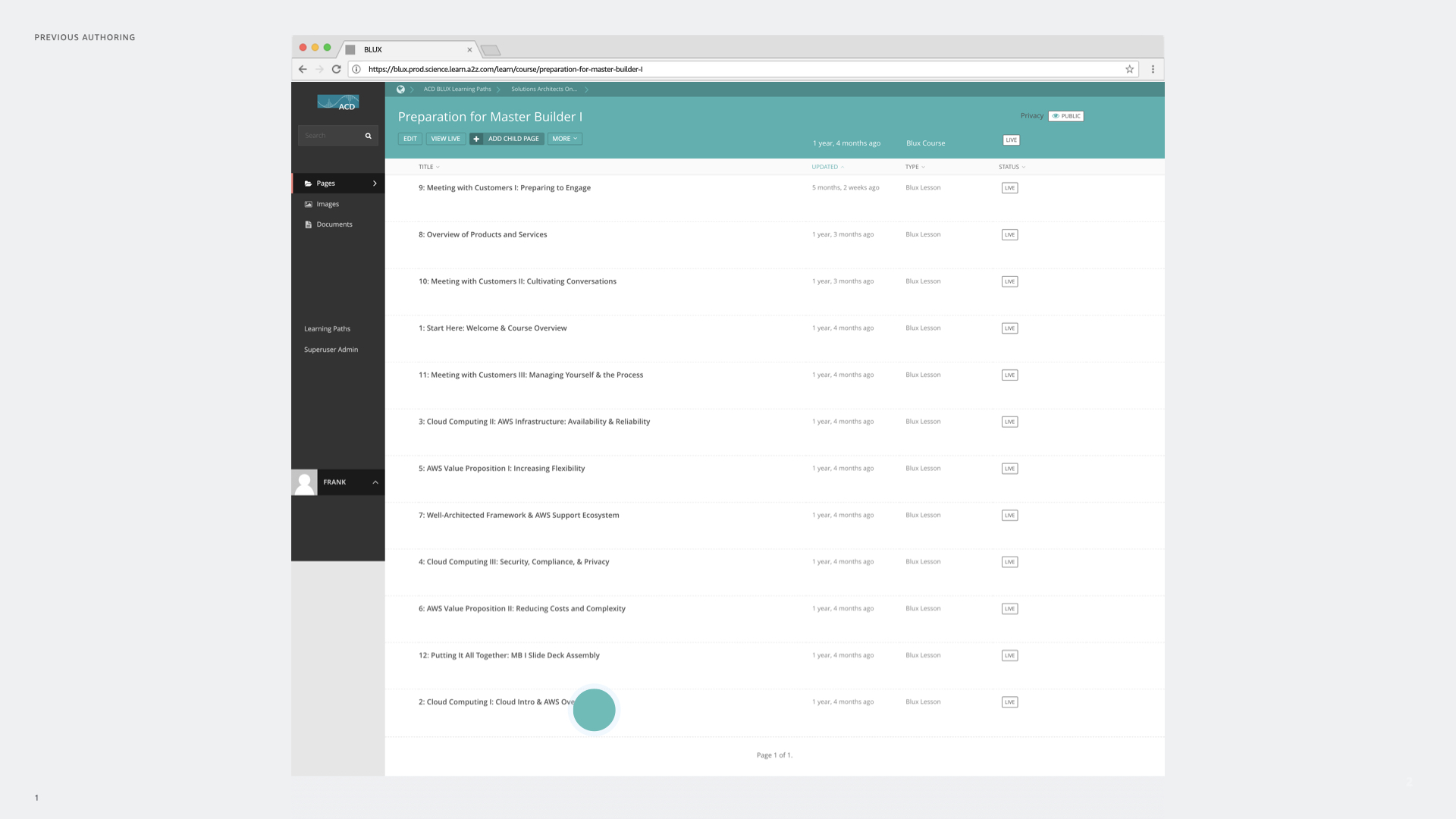
Task: Expand the FRANK user menu chevron
Action: (375, 482)
